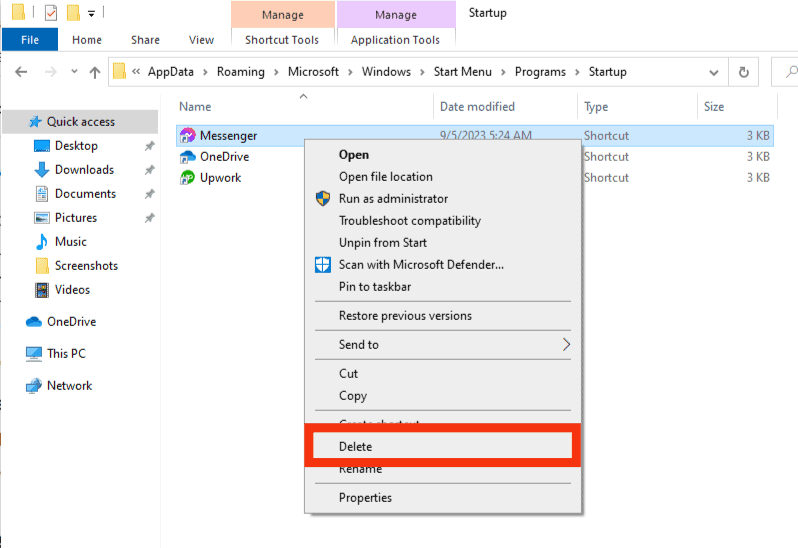The image size is (798, 548).
Task: Click Roaming in the breadcrumb path
Action: [241, 72]
